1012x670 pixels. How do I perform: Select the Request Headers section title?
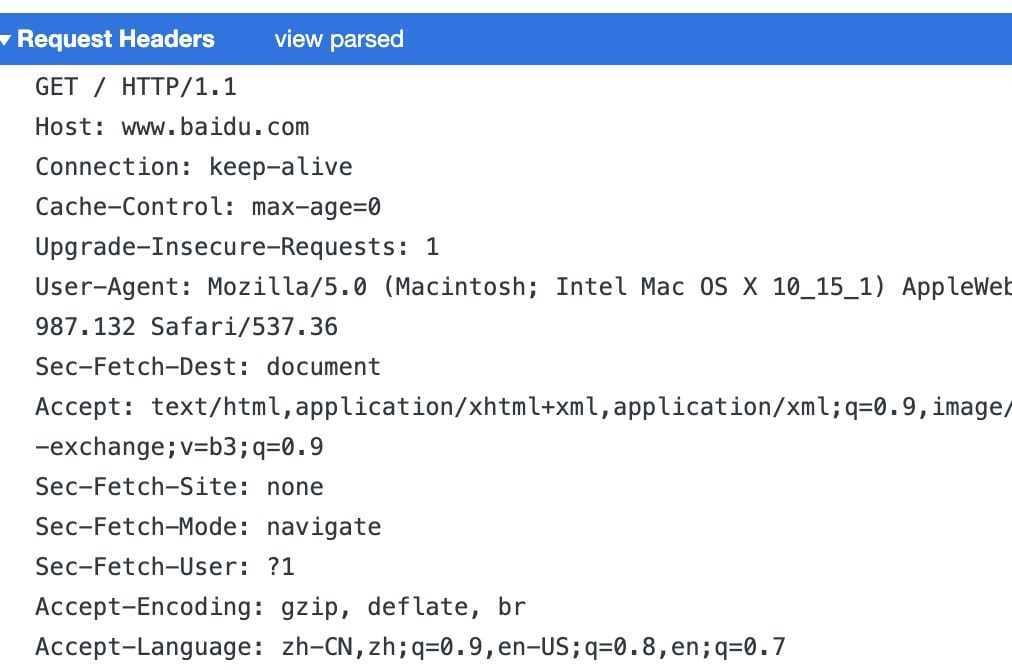[116, 39]
